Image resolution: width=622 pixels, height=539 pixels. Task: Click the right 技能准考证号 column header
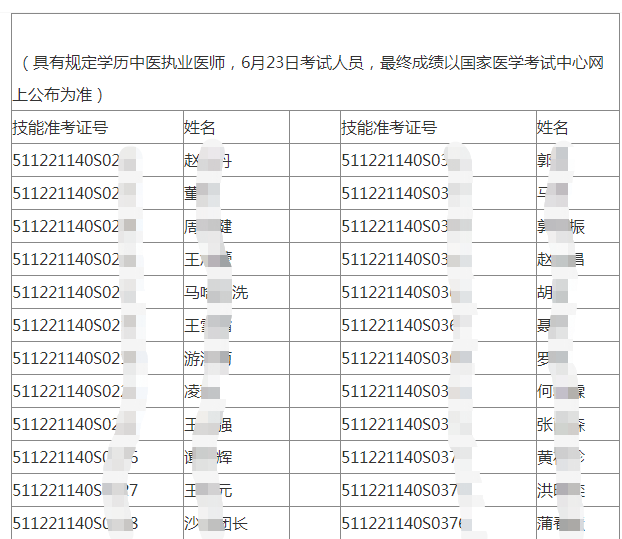(389, 128)
